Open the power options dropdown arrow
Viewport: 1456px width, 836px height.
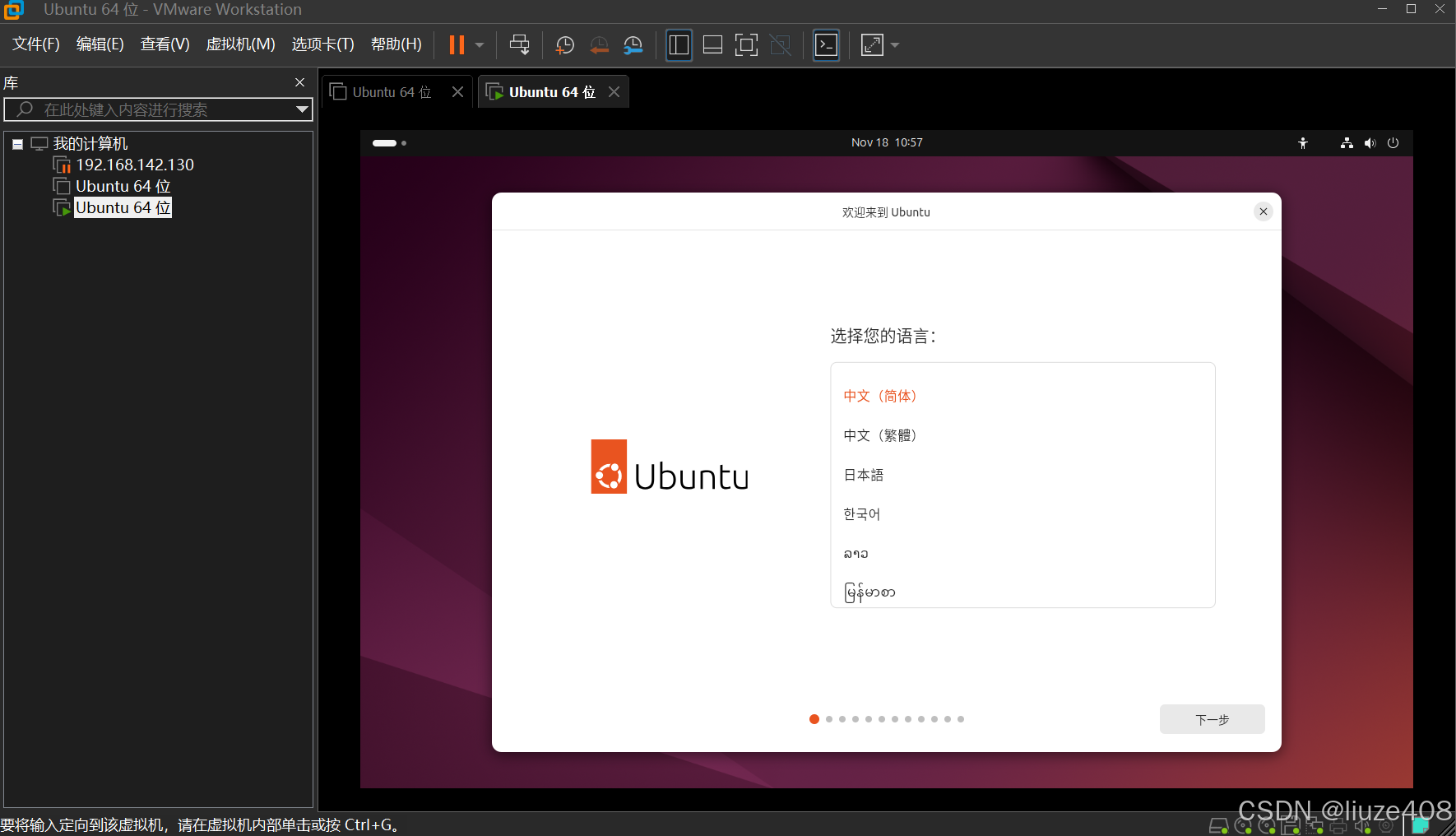click(480, 45)
